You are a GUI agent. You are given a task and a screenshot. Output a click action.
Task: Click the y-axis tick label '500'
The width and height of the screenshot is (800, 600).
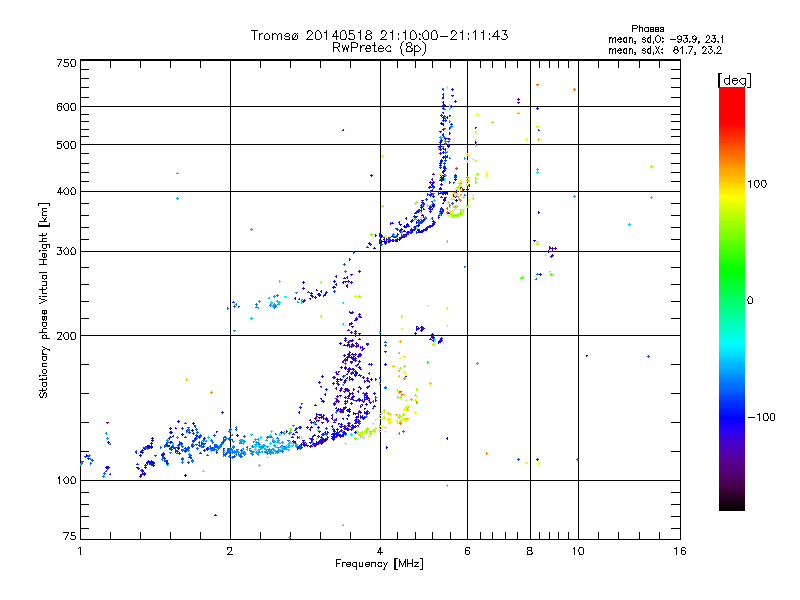66,145
